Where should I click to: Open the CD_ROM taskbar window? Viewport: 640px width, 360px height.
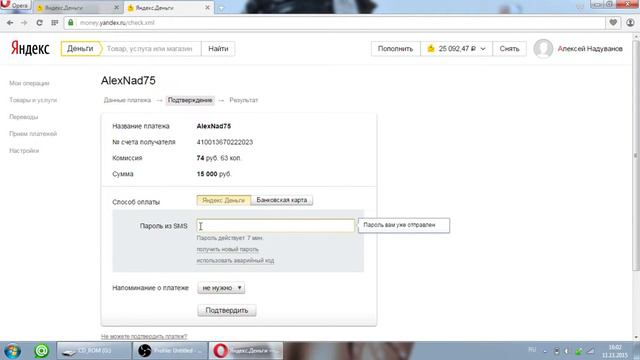[x=94, y=351]
